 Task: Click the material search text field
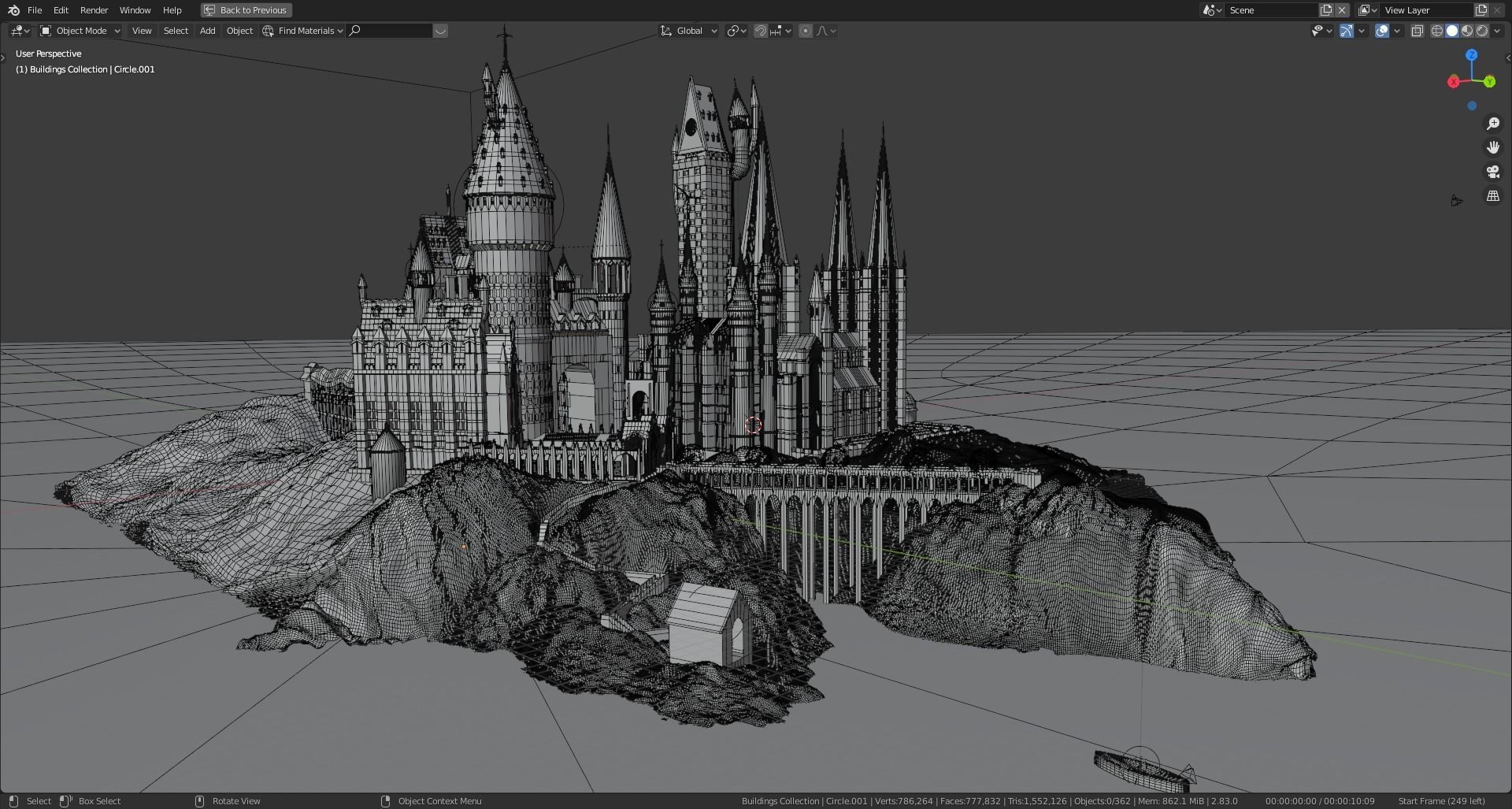[390, 31]
